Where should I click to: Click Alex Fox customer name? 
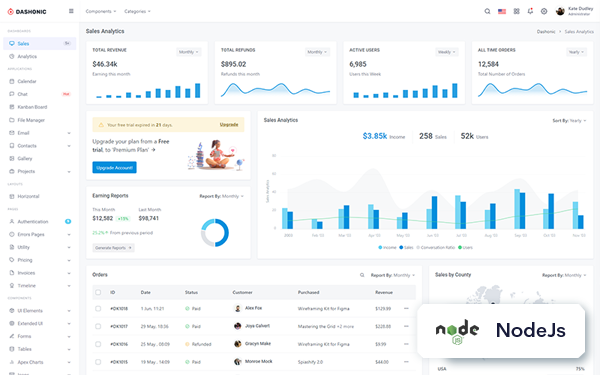pos(253,308)
